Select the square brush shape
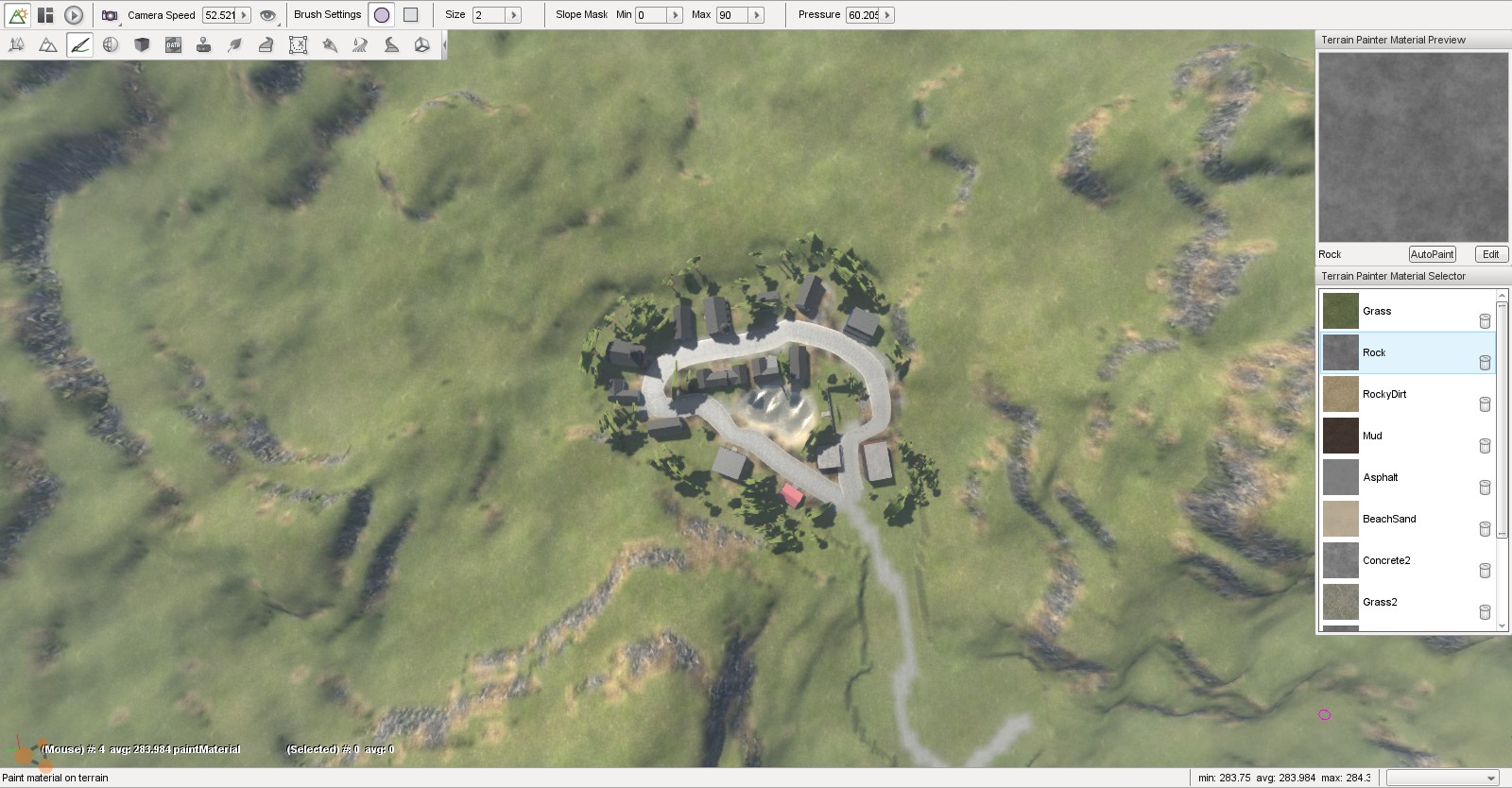The width and height of the screenshot is (1512, 788). pyautogui.click(x=410, y=15)
